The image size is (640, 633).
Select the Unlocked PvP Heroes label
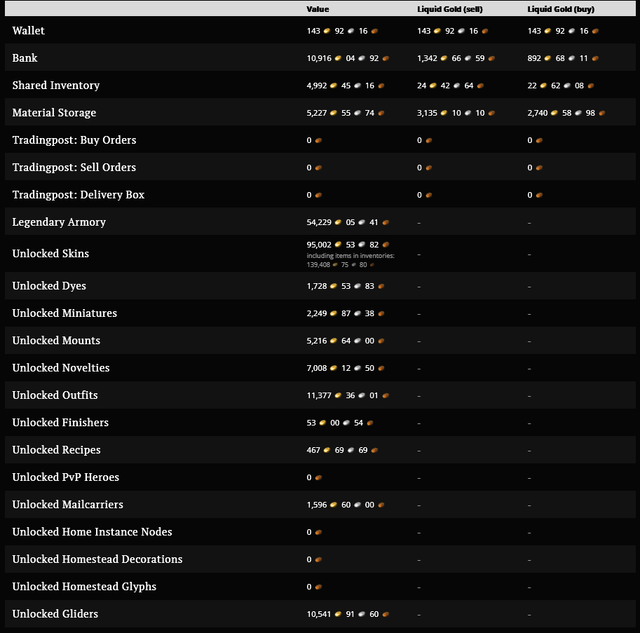(66, 477)
